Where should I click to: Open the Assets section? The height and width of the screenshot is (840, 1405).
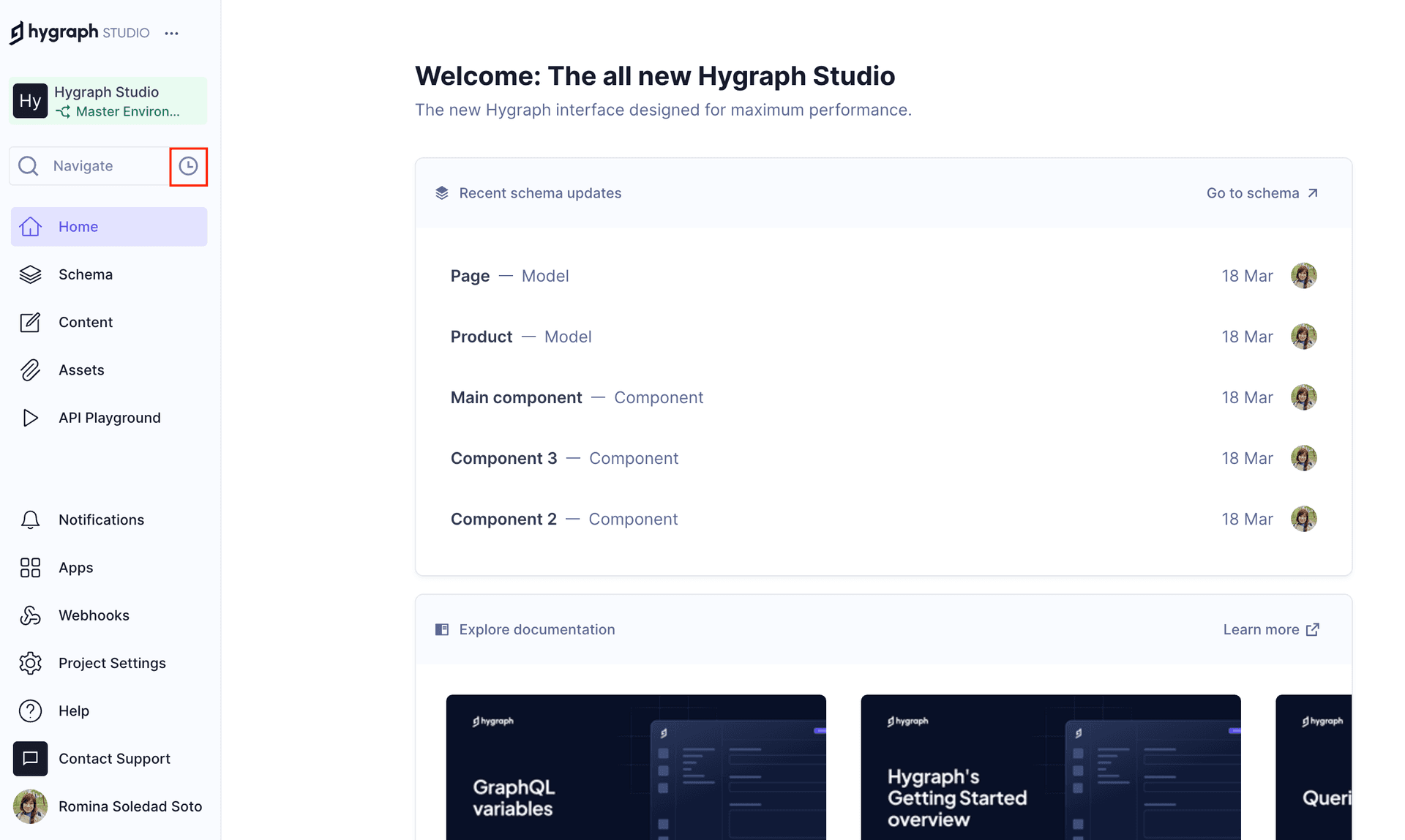coord(81,369)
